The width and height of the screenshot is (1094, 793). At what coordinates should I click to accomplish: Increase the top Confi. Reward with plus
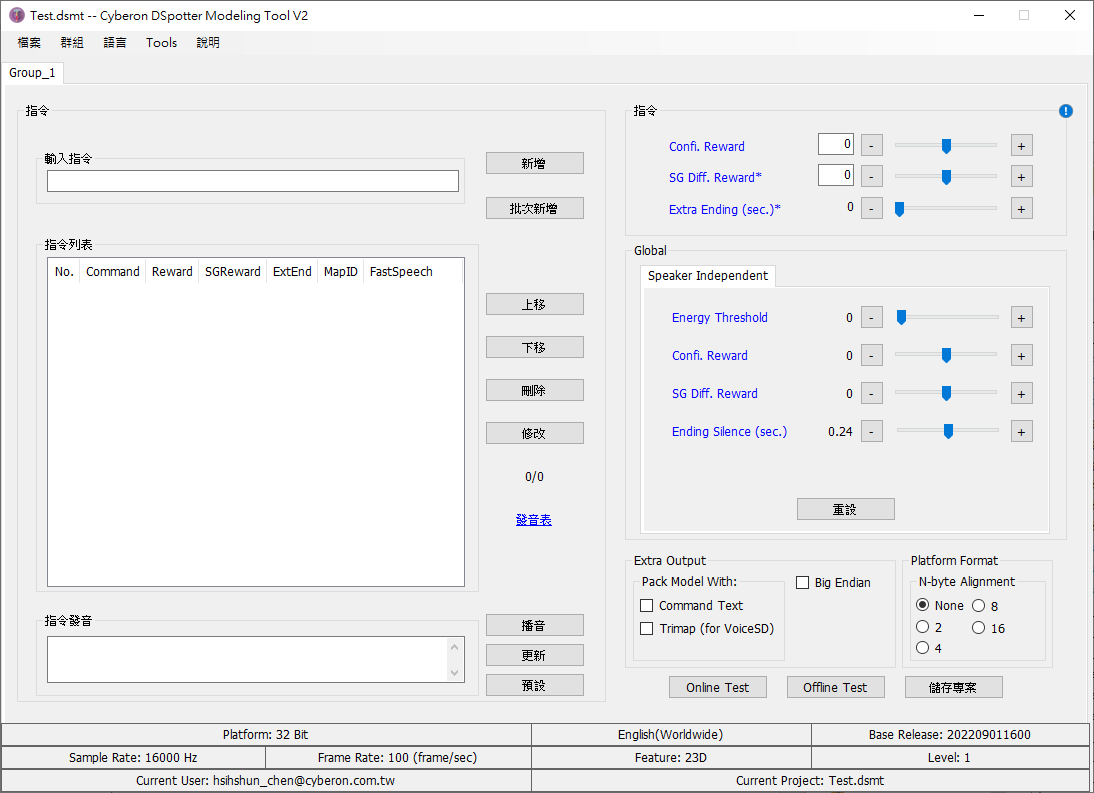click(x=1021, y=146)
